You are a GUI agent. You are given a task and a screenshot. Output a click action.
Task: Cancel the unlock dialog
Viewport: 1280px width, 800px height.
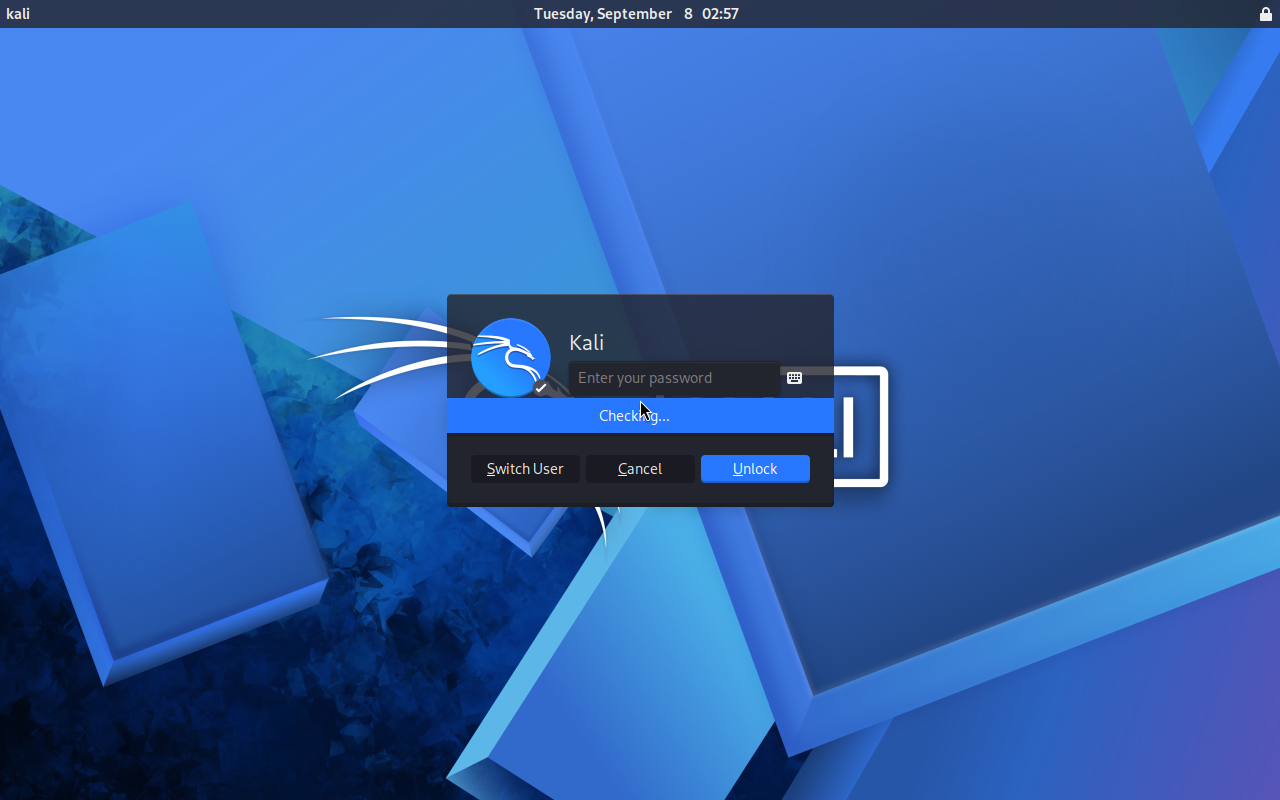click(x=640, y=469)
